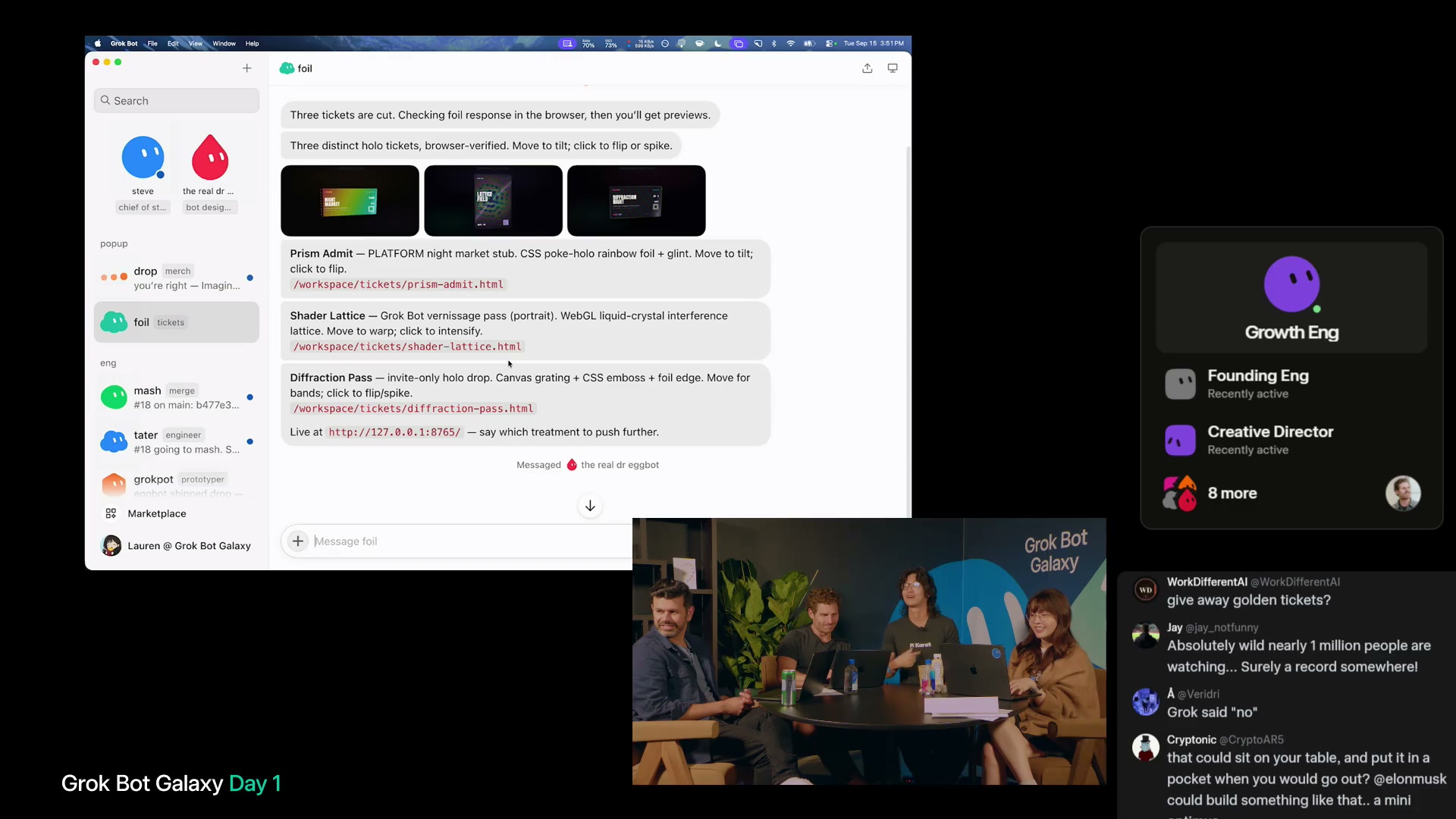Click the shader-lattice.html file path
1456x819 pixels.
coord(408,347)
